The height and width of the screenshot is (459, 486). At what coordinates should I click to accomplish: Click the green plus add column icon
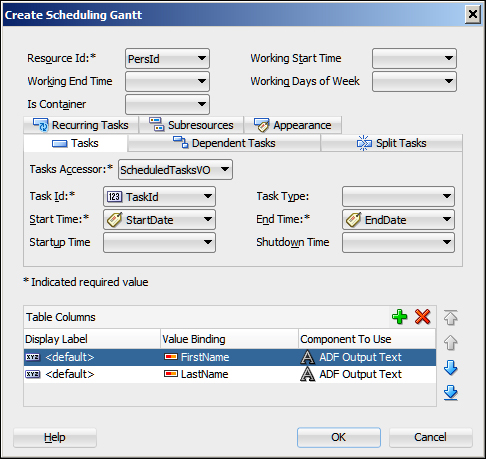[399, 317]
